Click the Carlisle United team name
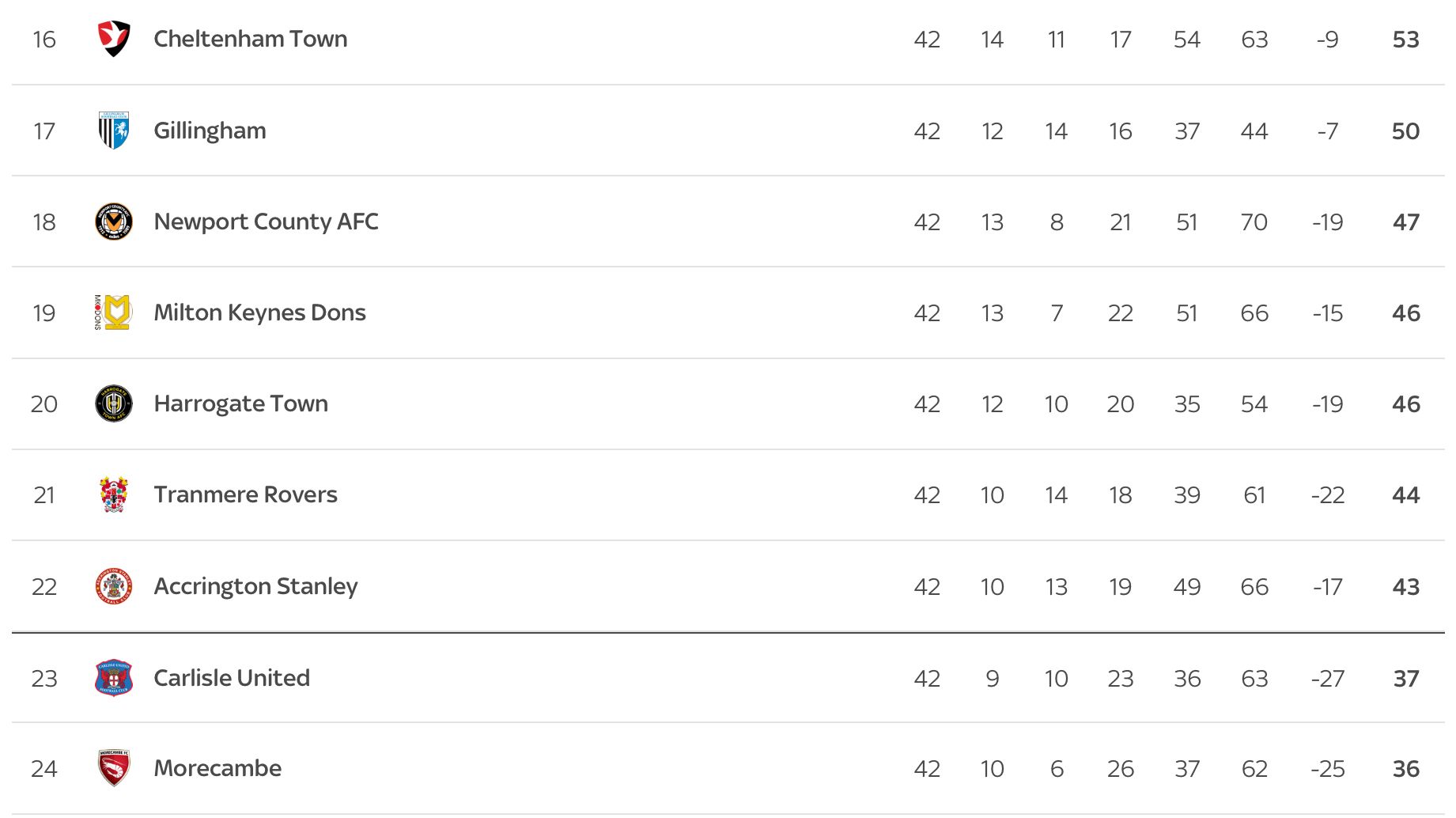The height and width of the screenshot is (818, 1456). pos(232,678)
